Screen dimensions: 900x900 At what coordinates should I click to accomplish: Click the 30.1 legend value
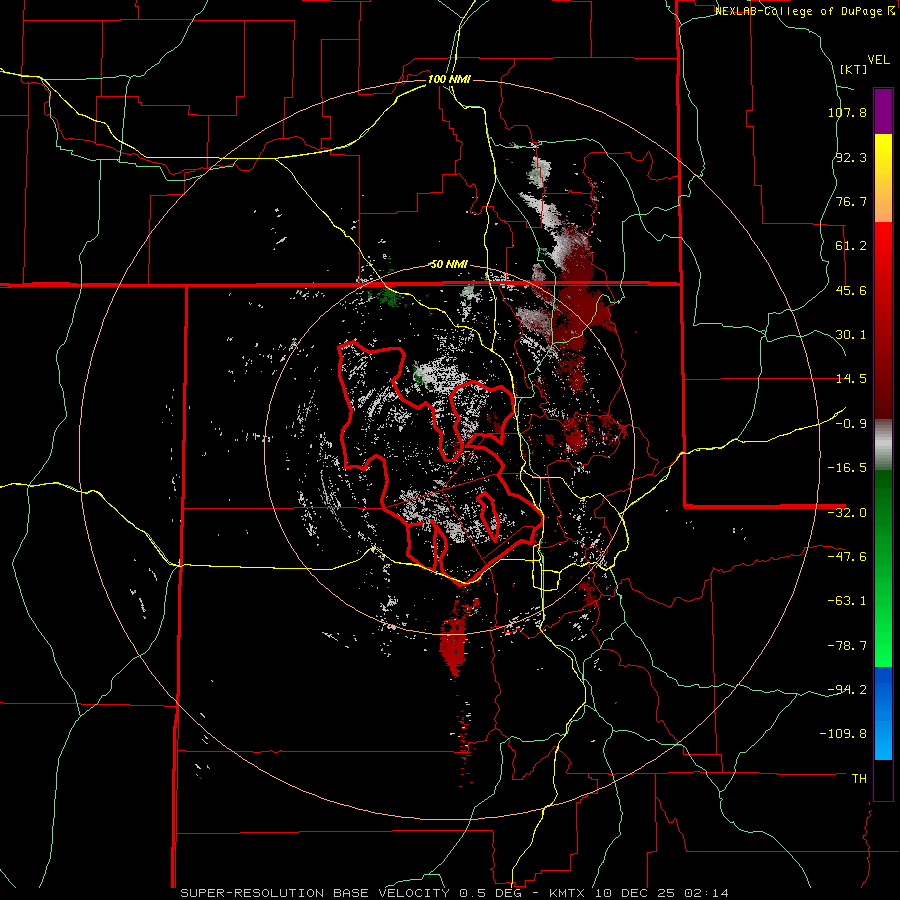pos(851,335)
